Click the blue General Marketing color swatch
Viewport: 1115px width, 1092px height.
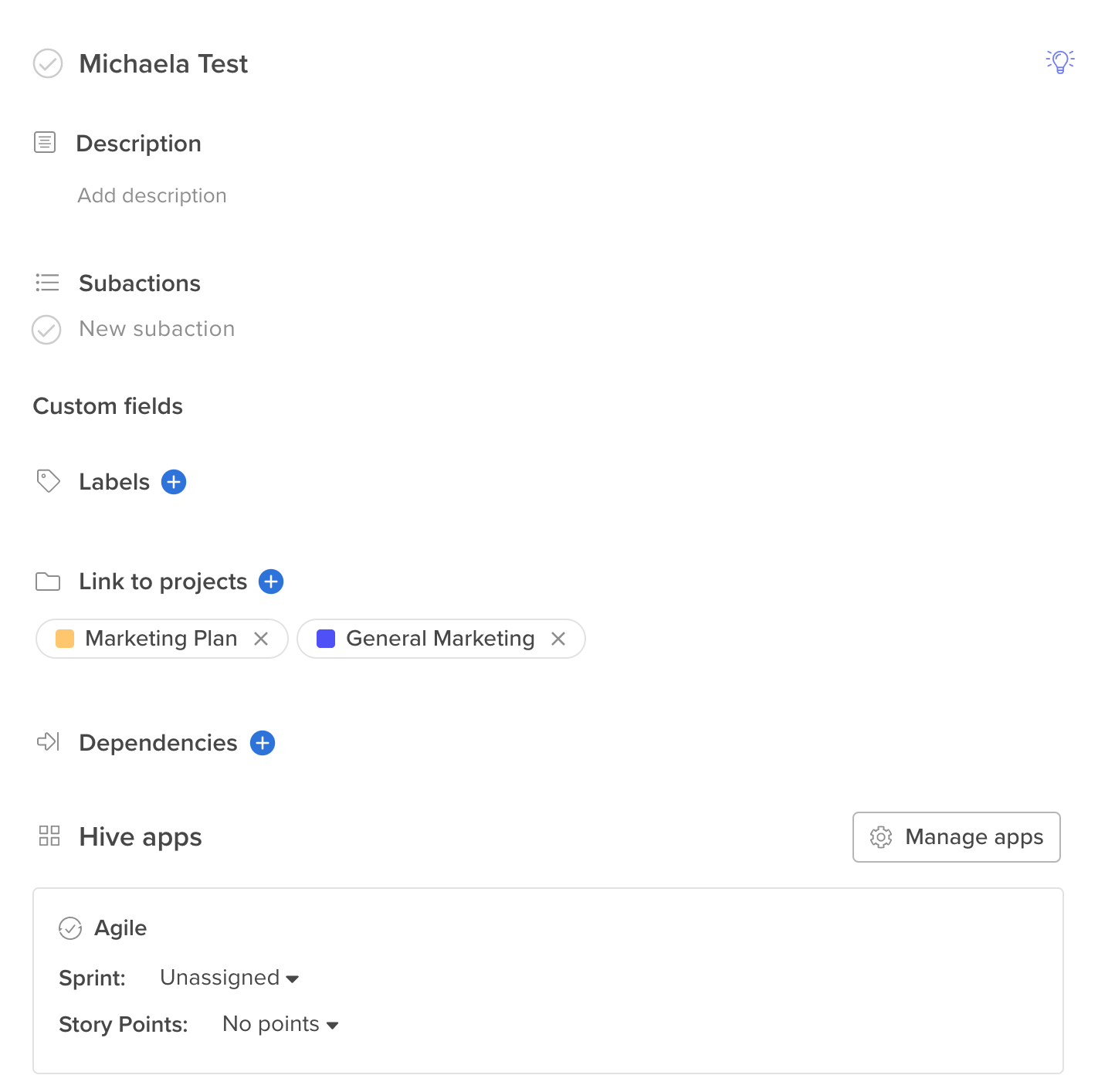(x=326, y=639)
